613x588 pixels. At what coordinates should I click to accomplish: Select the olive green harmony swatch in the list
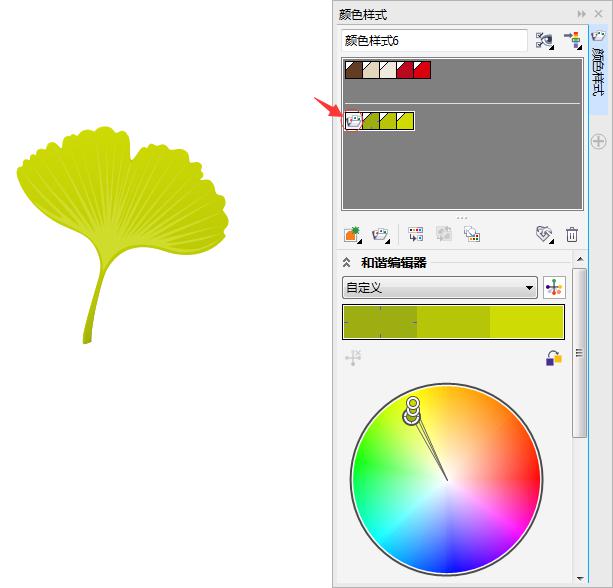tap(371, 121)
